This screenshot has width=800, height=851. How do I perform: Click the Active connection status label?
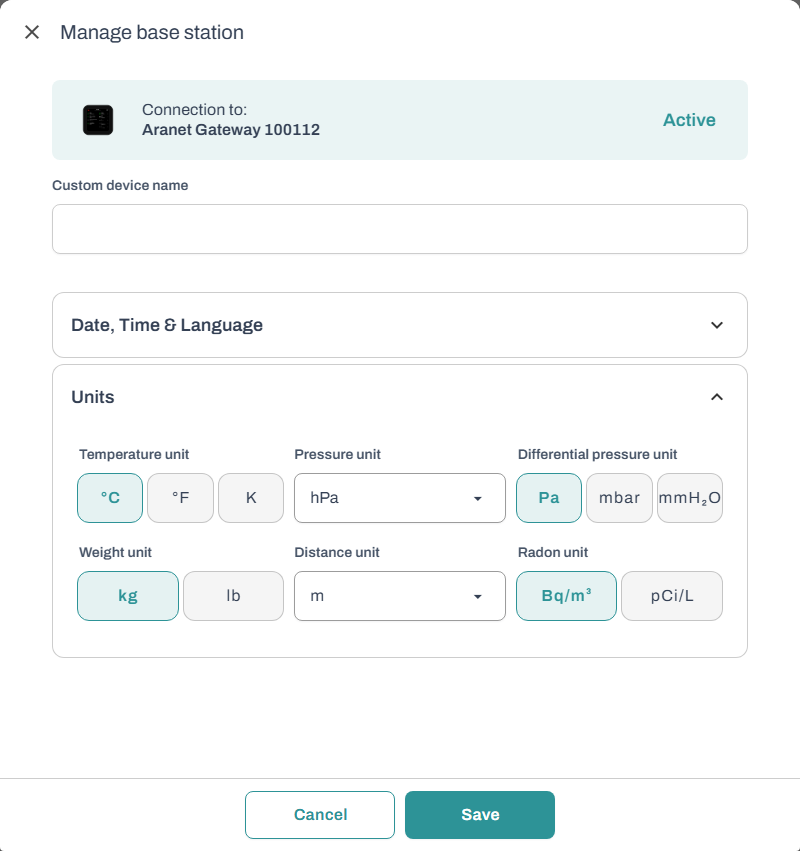click(689, 120)
